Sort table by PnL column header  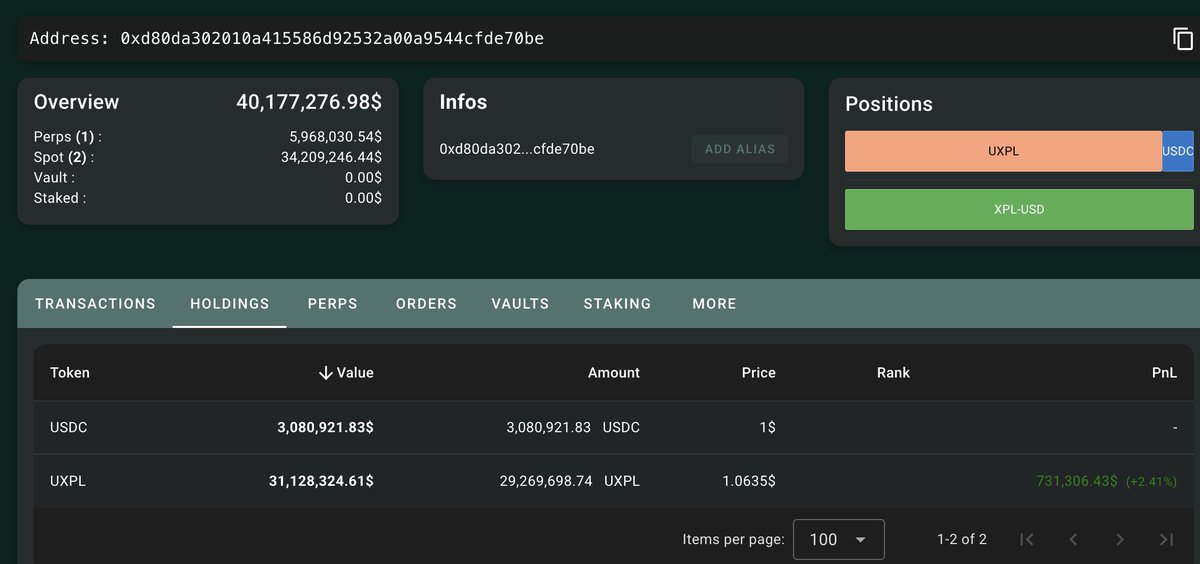tap(1164, 373)
